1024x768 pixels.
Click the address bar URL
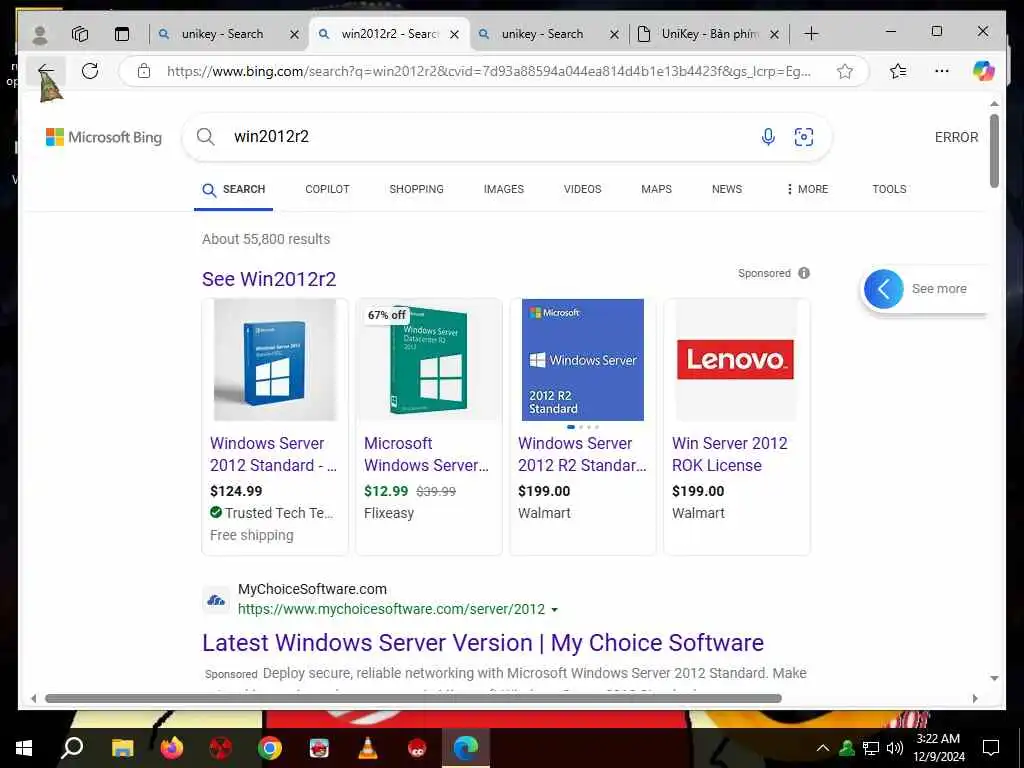(x=488, y=71)
